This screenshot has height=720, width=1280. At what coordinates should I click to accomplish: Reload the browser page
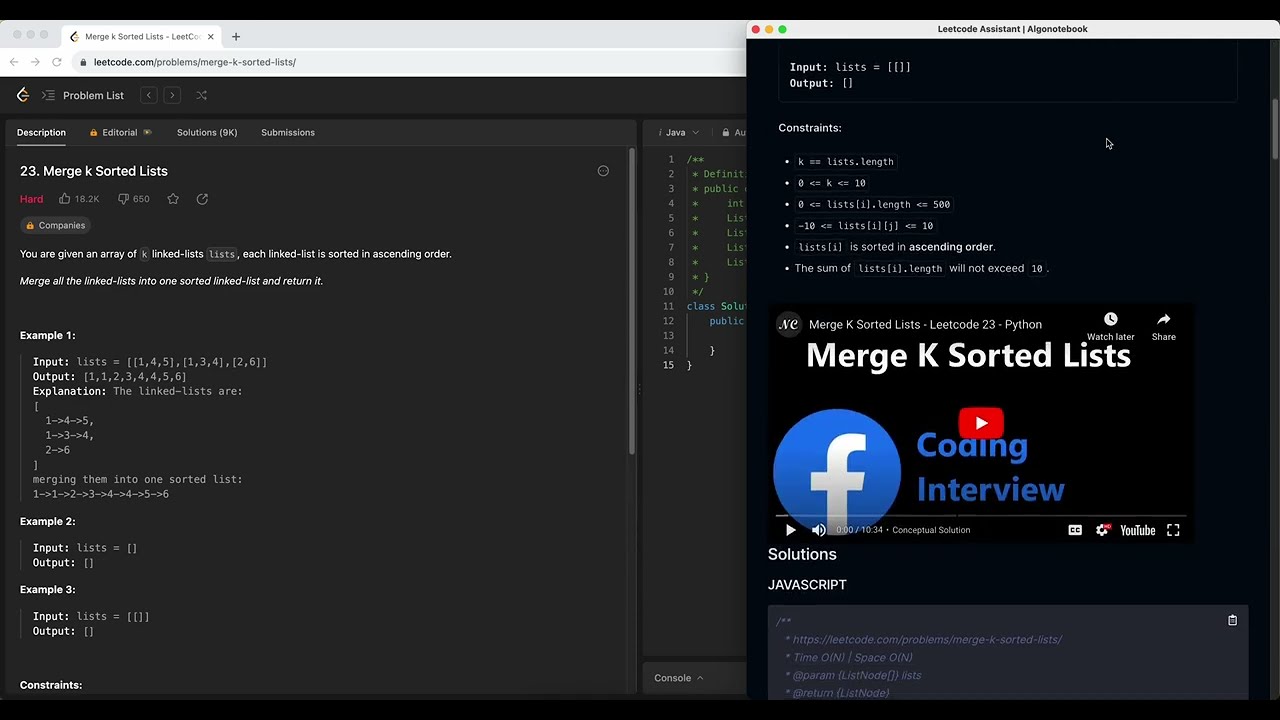click(57, 62)
